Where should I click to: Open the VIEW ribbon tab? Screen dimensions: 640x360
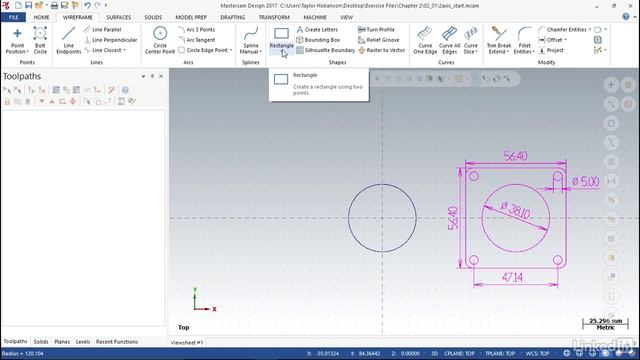pyautogui.click(x=346, y=18)
